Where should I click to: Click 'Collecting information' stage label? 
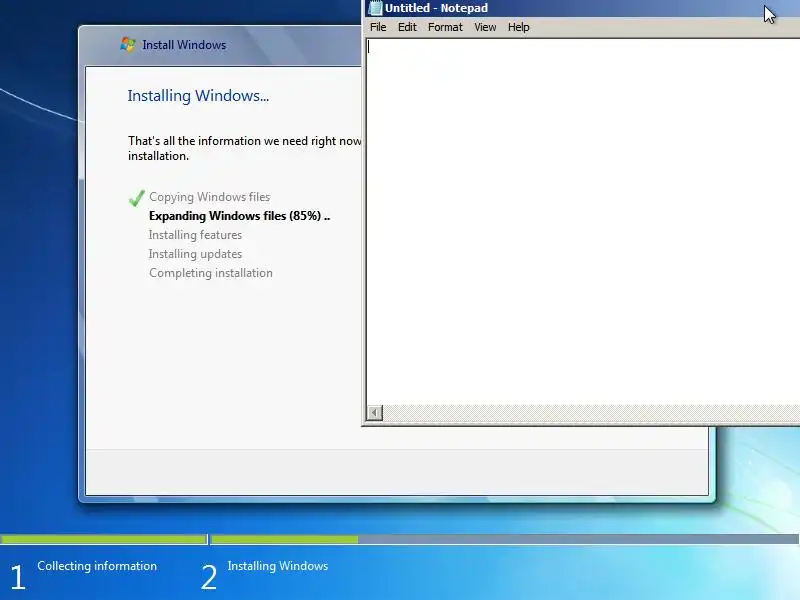click(x=97, y=566)
